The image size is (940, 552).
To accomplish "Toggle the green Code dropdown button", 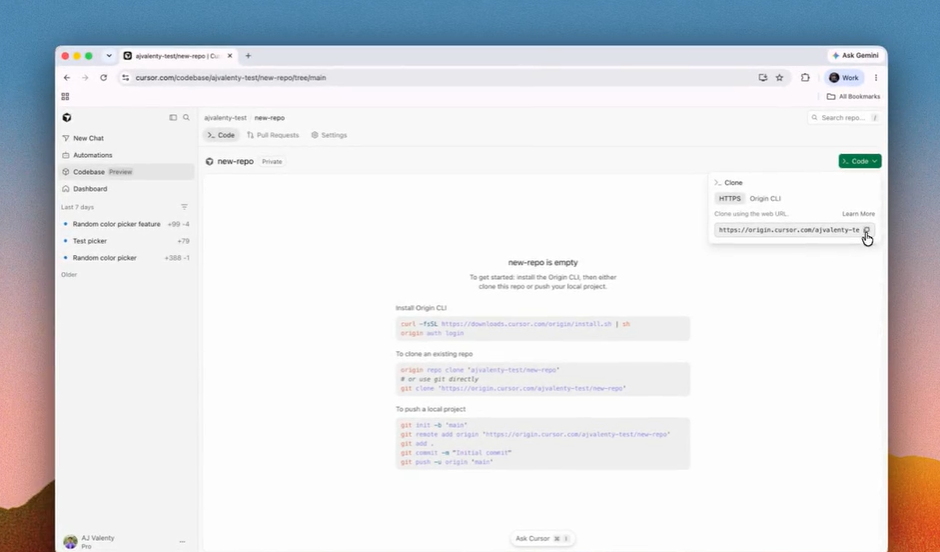I will (x=860, y=161).
